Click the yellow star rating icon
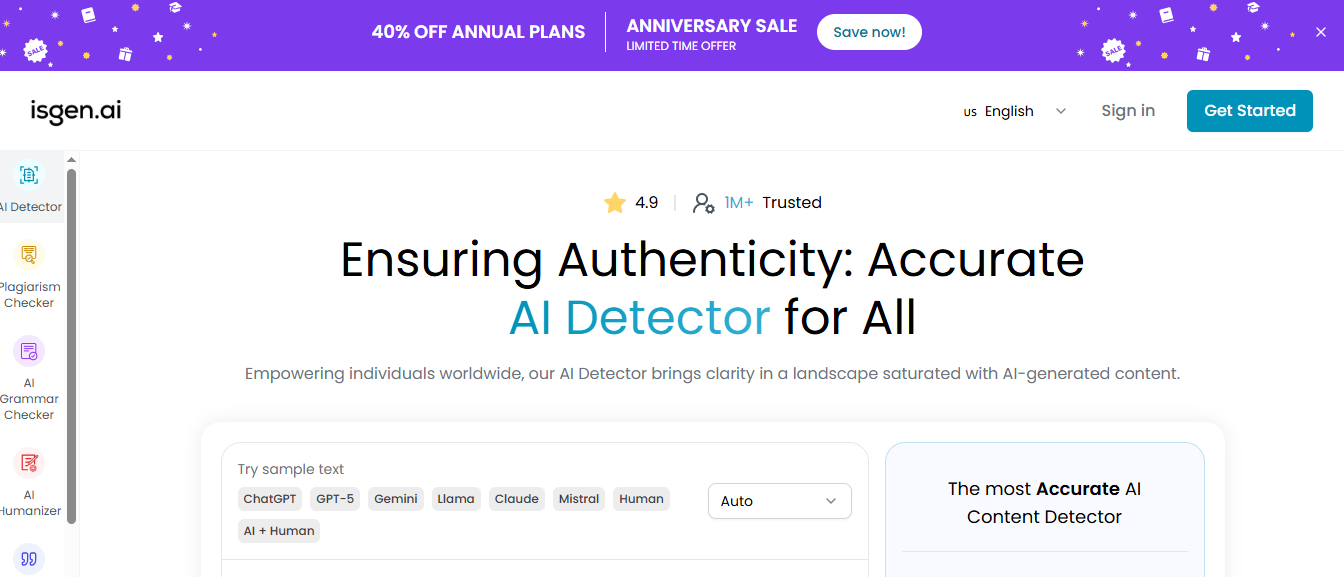Viewport: 1344px width, 577px height. 615,203
